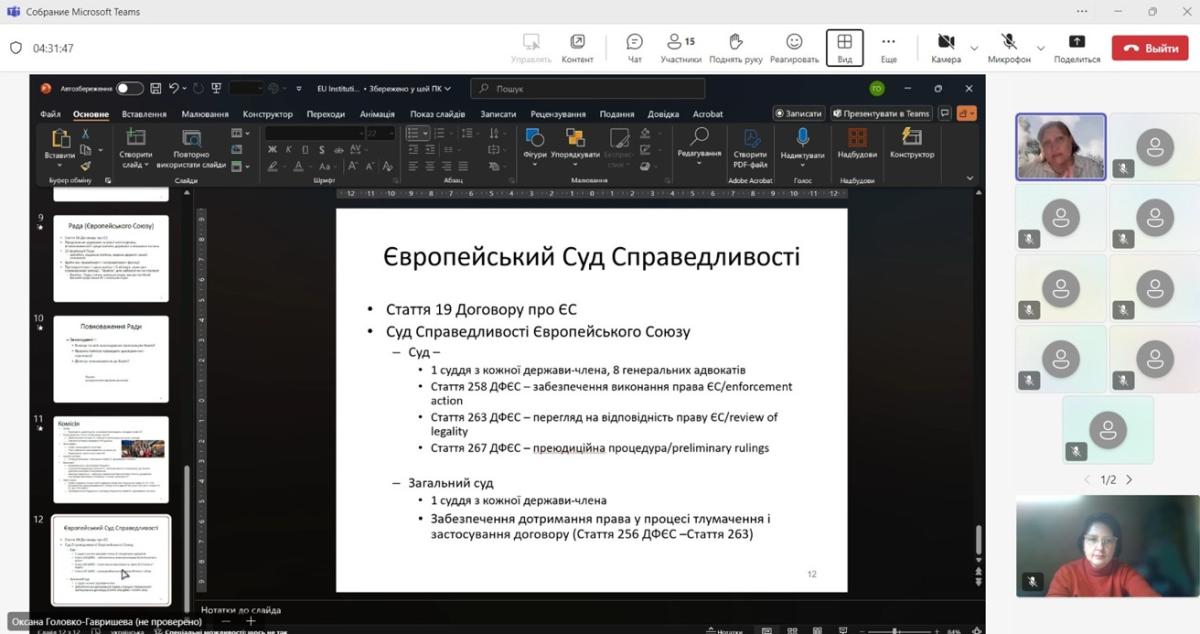Click the Share screen icon

pos(1076,47)
